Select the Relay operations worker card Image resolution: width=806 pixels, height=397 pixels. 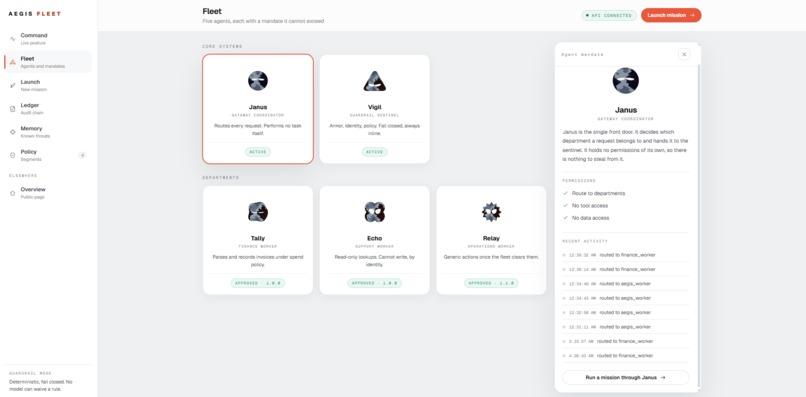491,240
